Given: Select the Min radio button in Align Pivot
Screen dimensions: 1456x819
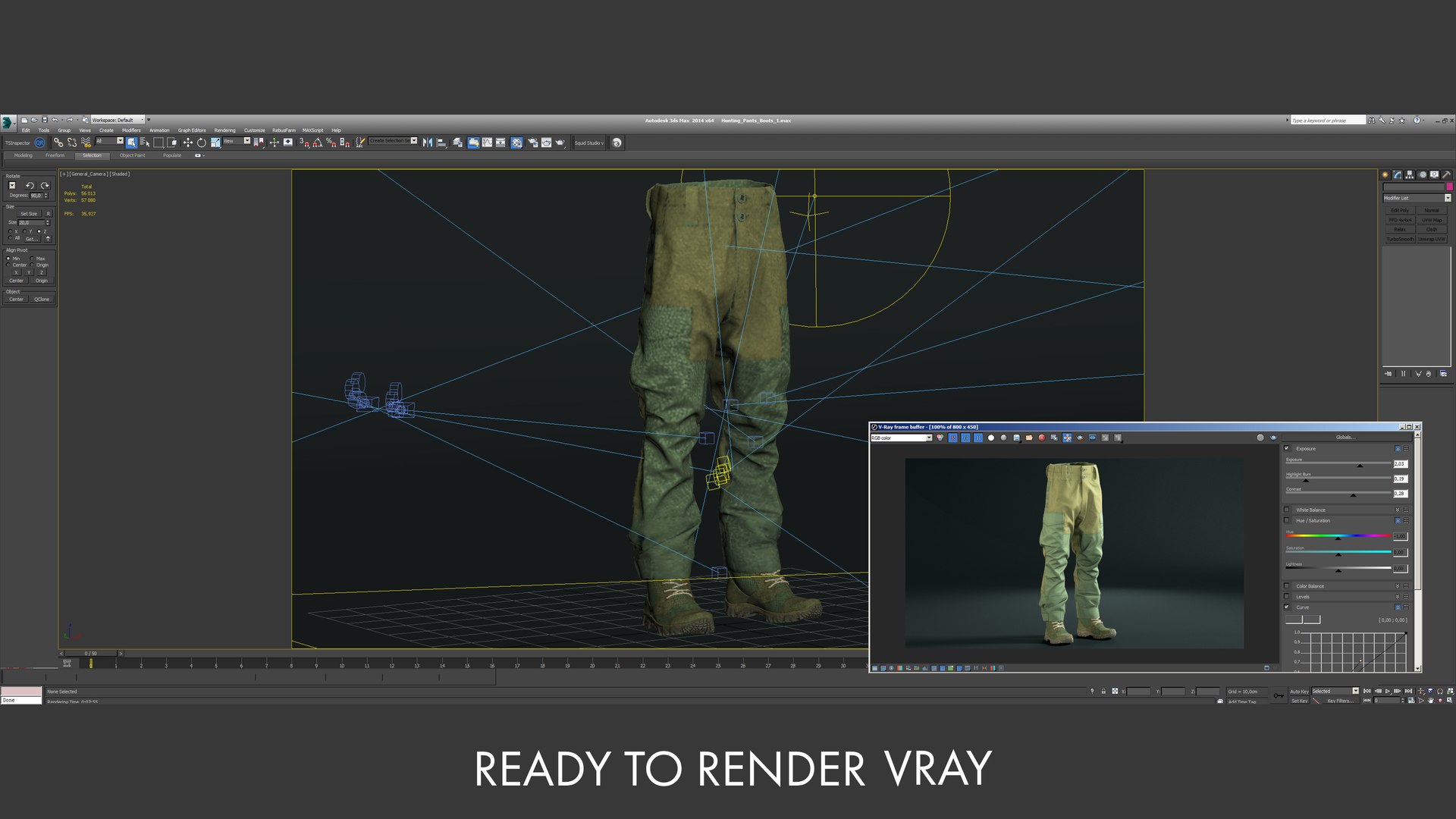Looking at the screenshot, I should click(8, 259).
